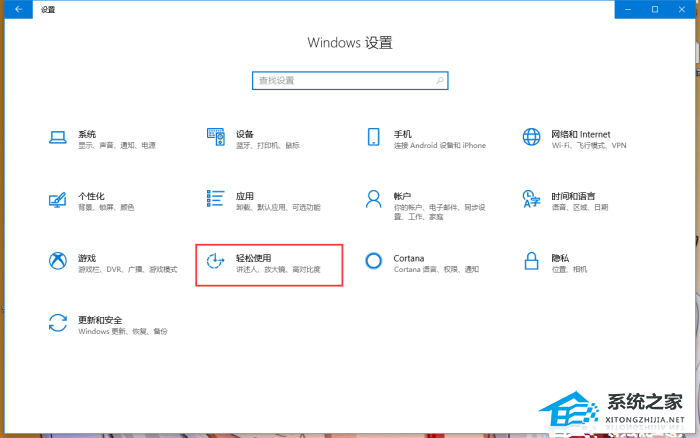This screenshot has height=438, width=700.
Task: Click the 应用 title text
Action: tap(245, 196)
